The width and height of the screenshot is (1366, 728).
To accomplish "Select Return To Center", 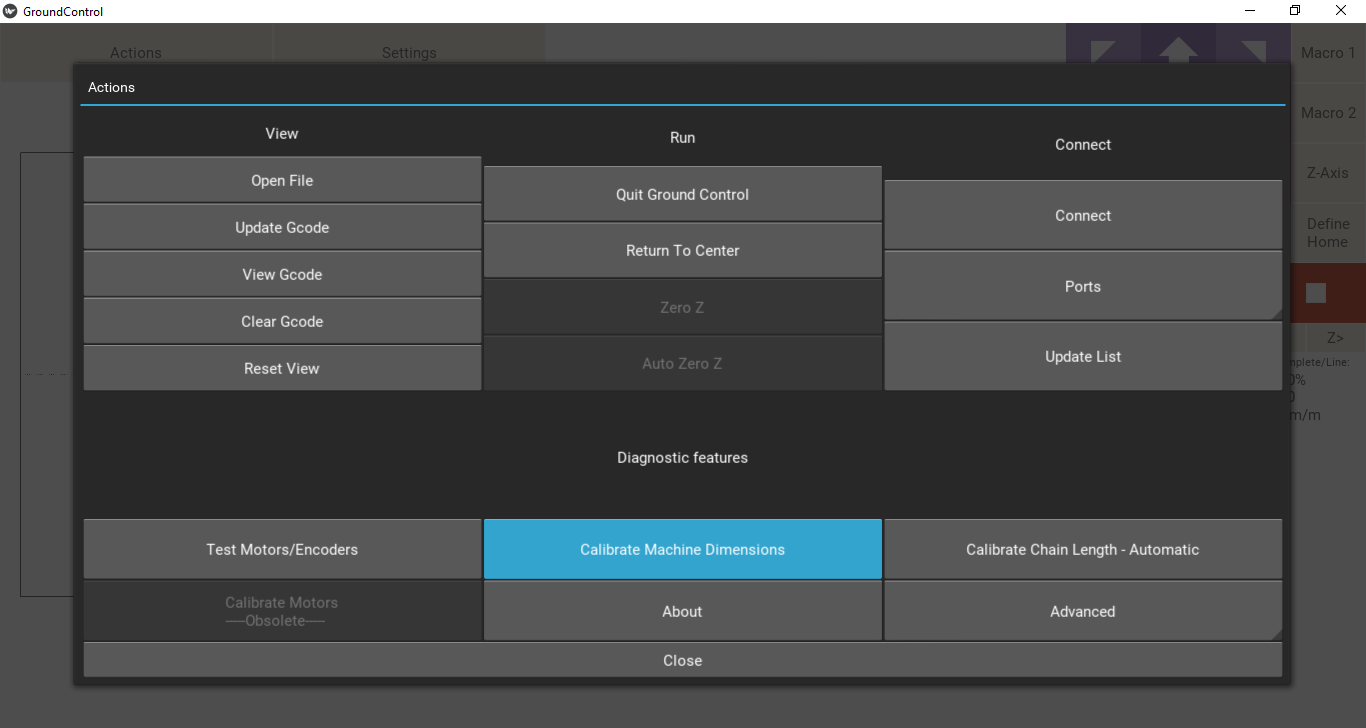I will tap(682, 250).
